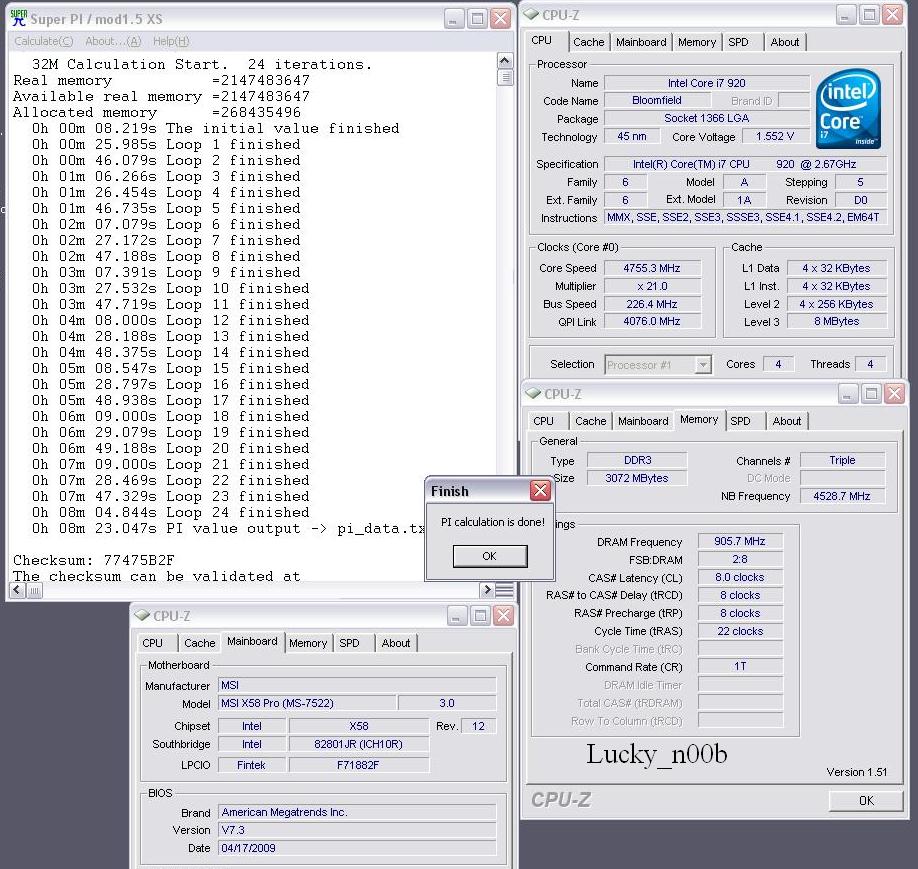
Task: Open the About menu in Super PI
Action: tap(113, 41)
